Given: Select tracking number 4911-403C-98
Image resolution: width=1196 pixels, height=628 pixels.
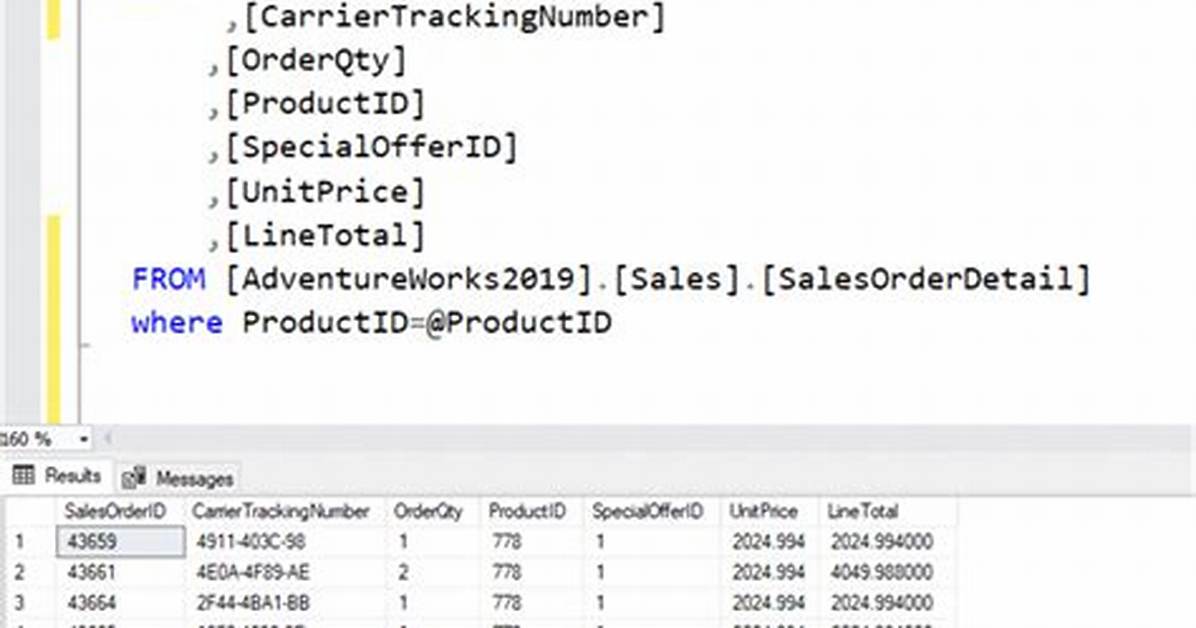Looking at the screenshot, I should [x=251, y=542].
